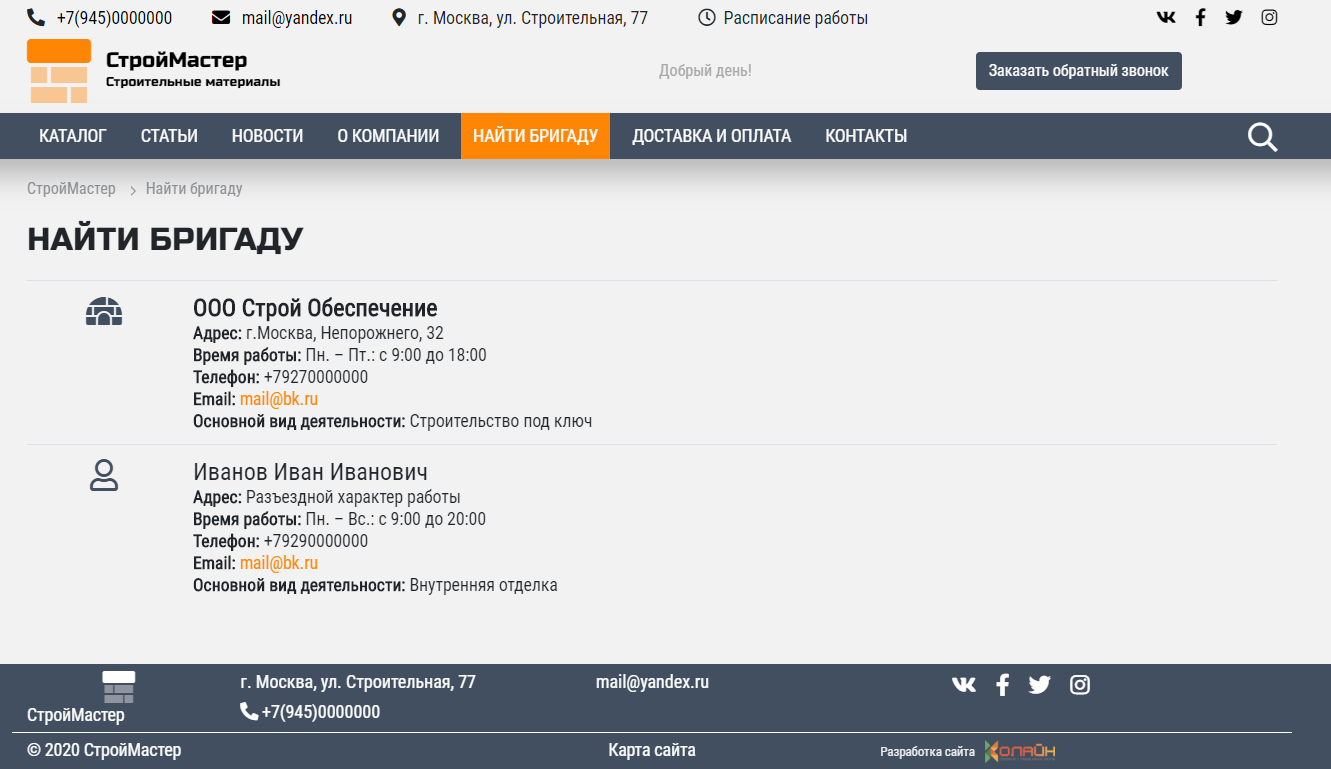This screenshot has width=1331, height=769.
Task: Open the Контакты page
Action: point(866,136)
